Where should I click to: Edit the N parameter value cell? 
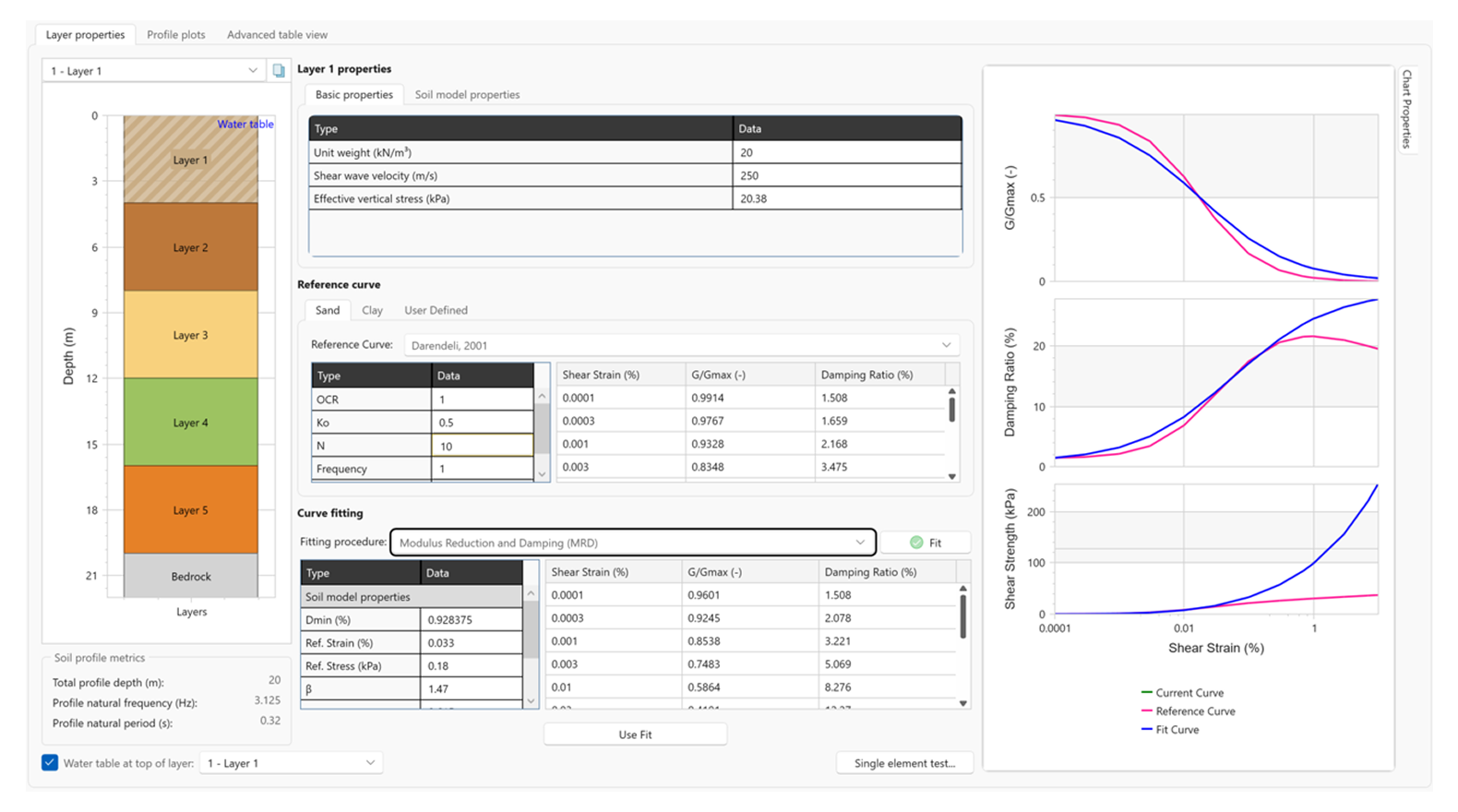(x=482, y=446)
